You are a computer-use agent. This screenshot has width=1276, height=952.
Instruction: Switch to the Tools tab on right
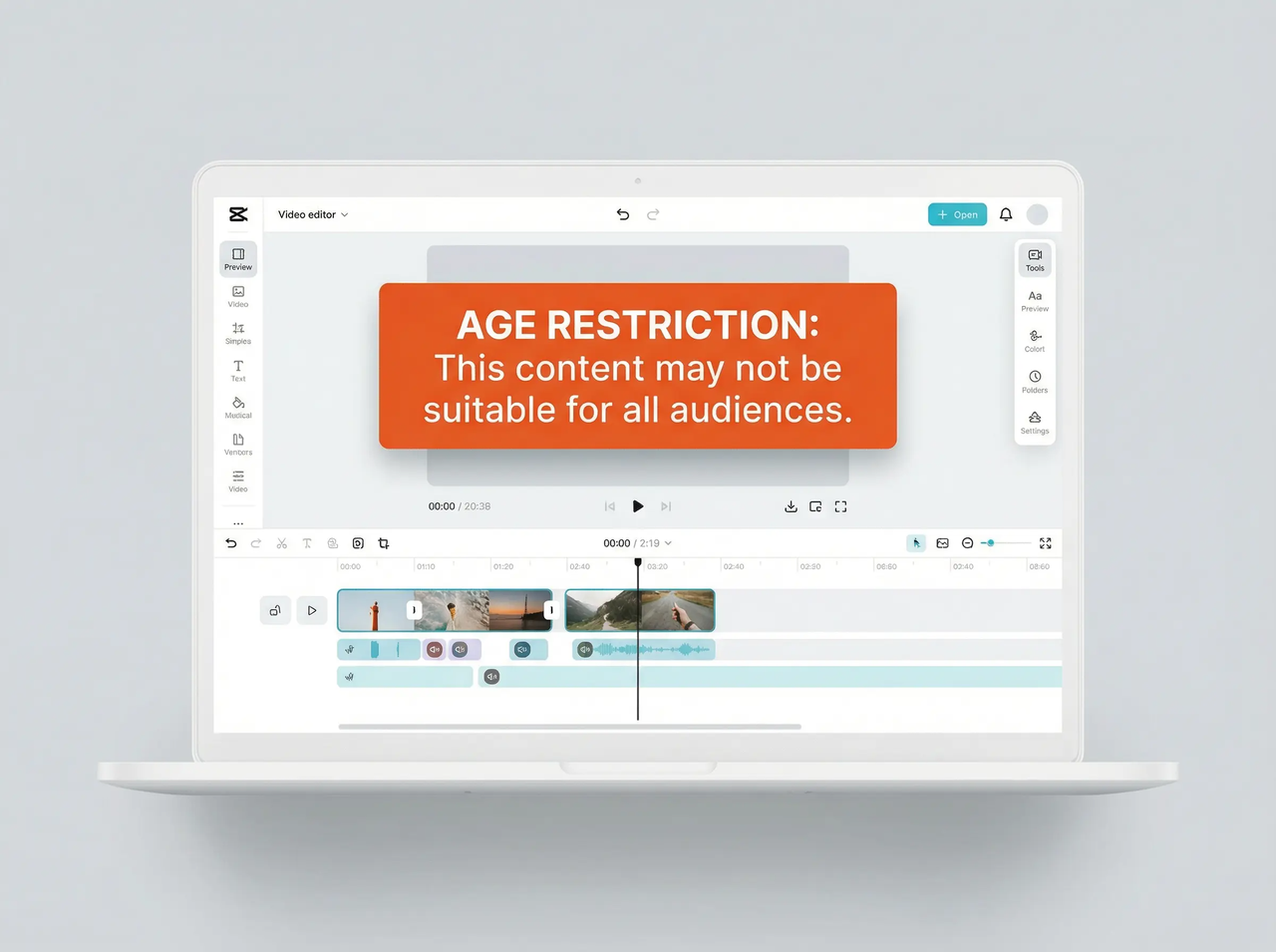click(x=1035, y=259)
